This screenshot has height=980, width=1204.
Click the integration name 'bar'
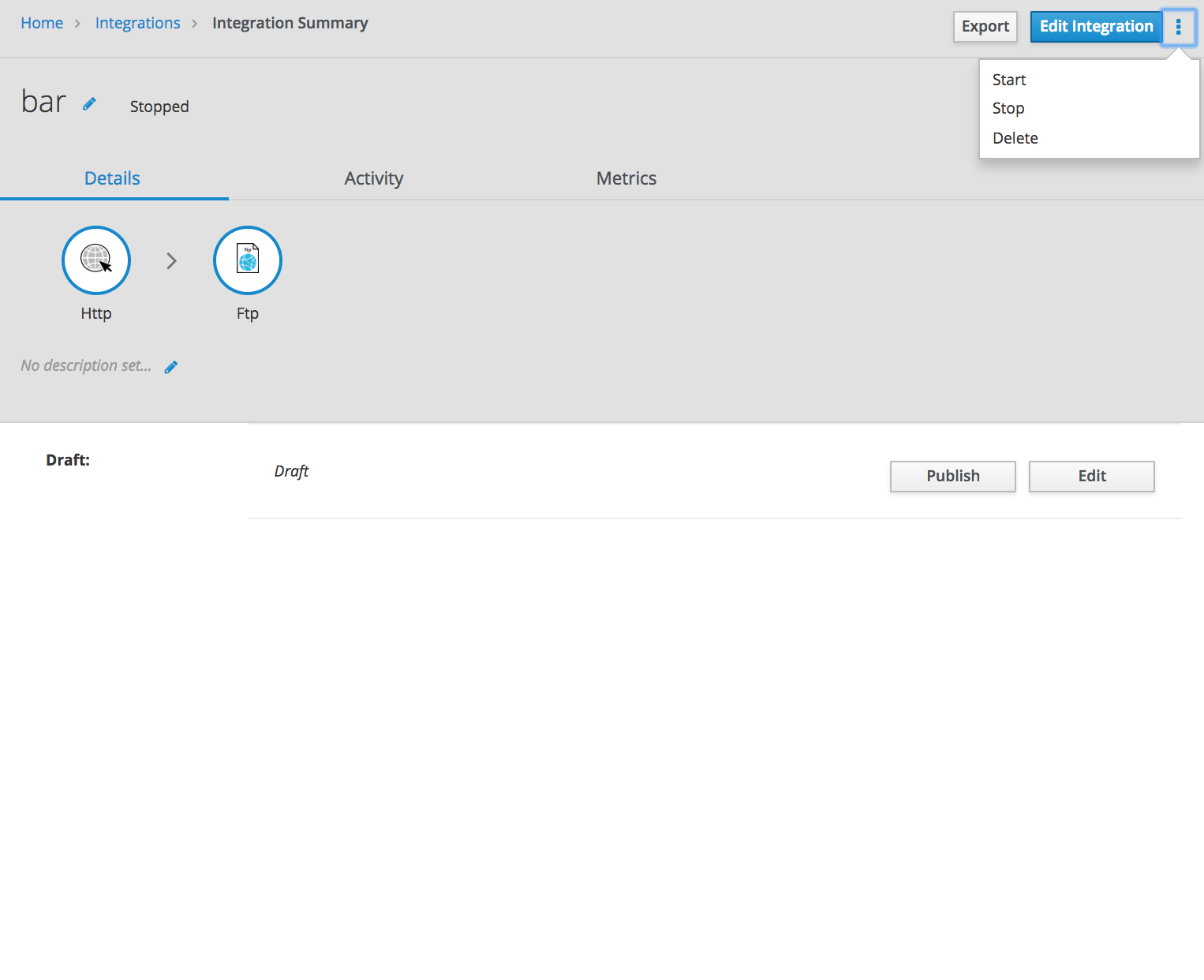coord(43,102)
